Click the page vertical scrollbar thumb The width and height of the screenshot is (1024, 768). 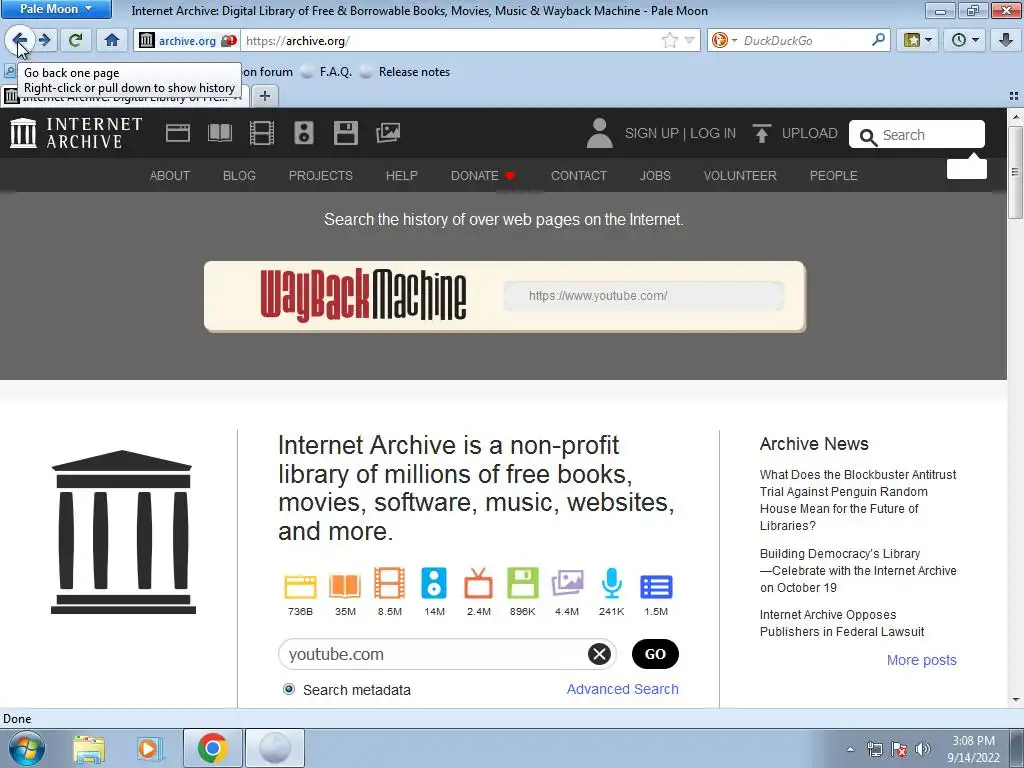pyautogui.click(x=1015, y=172)
